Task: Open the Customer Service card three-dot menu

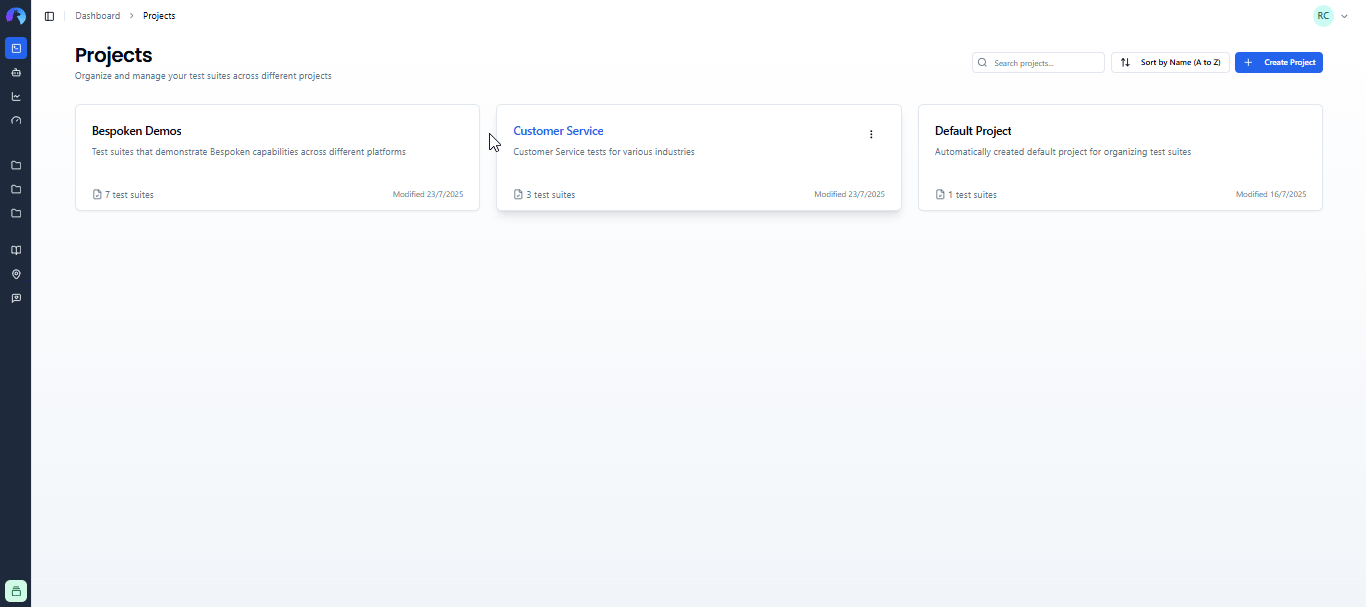Action: (x=871, y=134)
